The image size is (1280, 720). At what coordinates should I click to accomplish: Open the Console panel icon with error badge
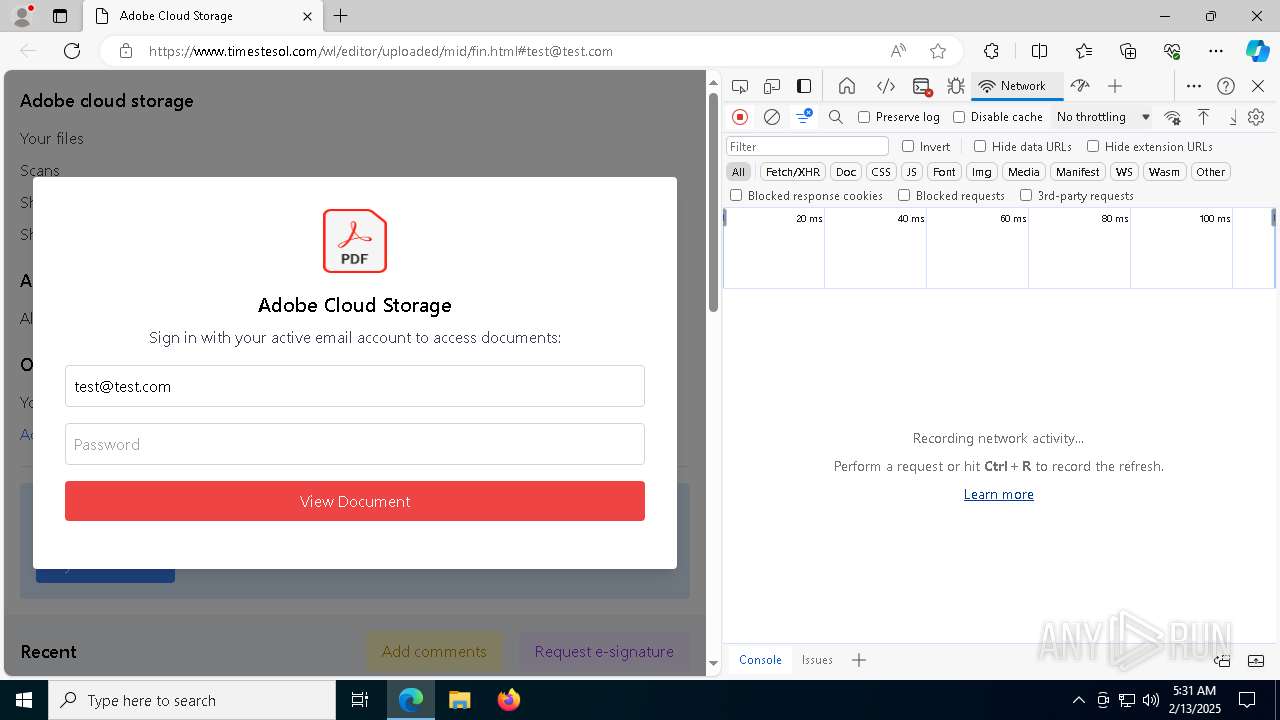click(x=922, y=86)
